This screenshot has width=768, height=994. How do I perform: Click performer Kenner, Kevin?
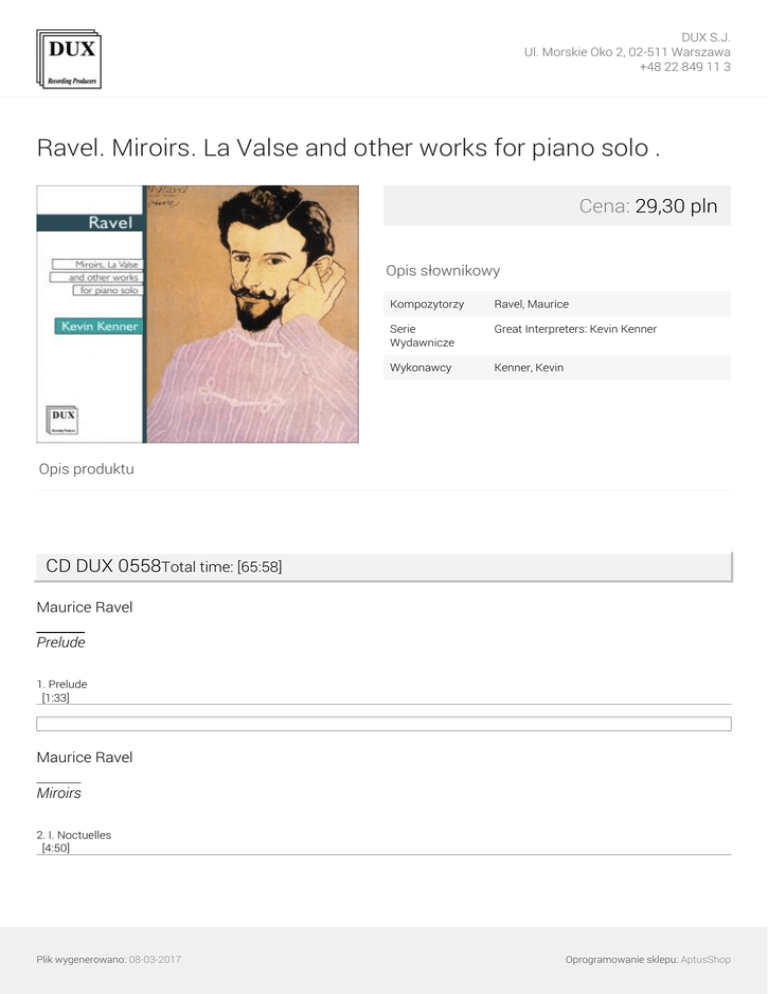[528, 367]
